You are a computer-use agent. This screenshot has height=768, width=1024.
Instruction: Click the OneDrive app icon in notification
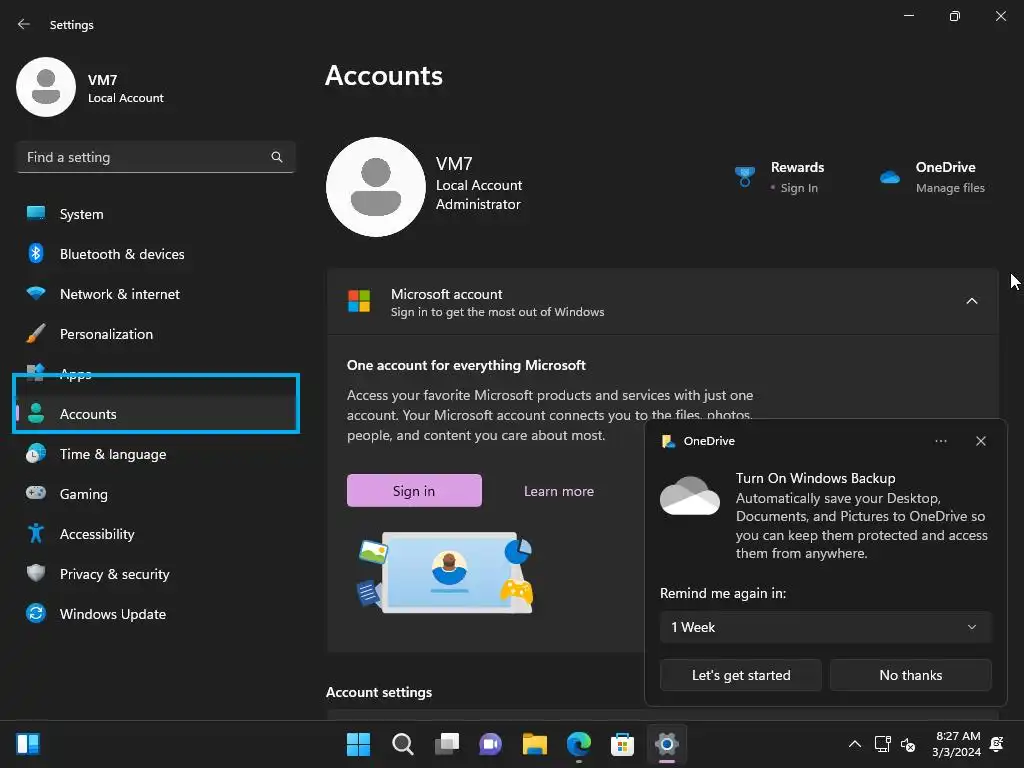pos(668,441)
